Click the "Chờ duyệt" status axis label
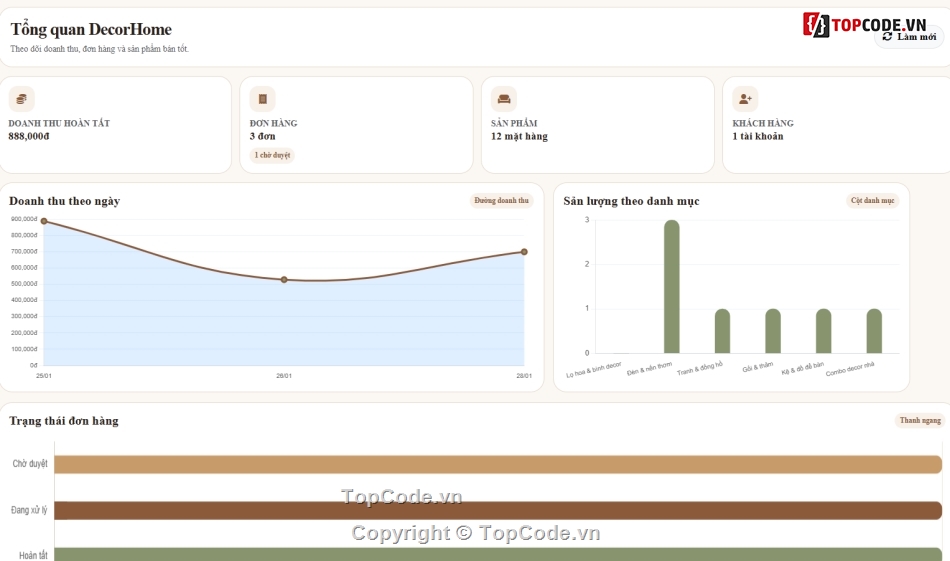The height and width of the screenshot is (561, 950). [30, 463]
